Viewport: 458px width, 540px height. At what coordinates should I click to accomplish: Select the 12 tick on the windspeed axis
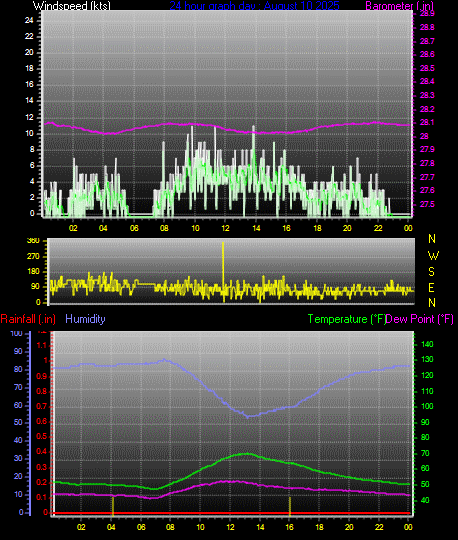pos(29,117)
